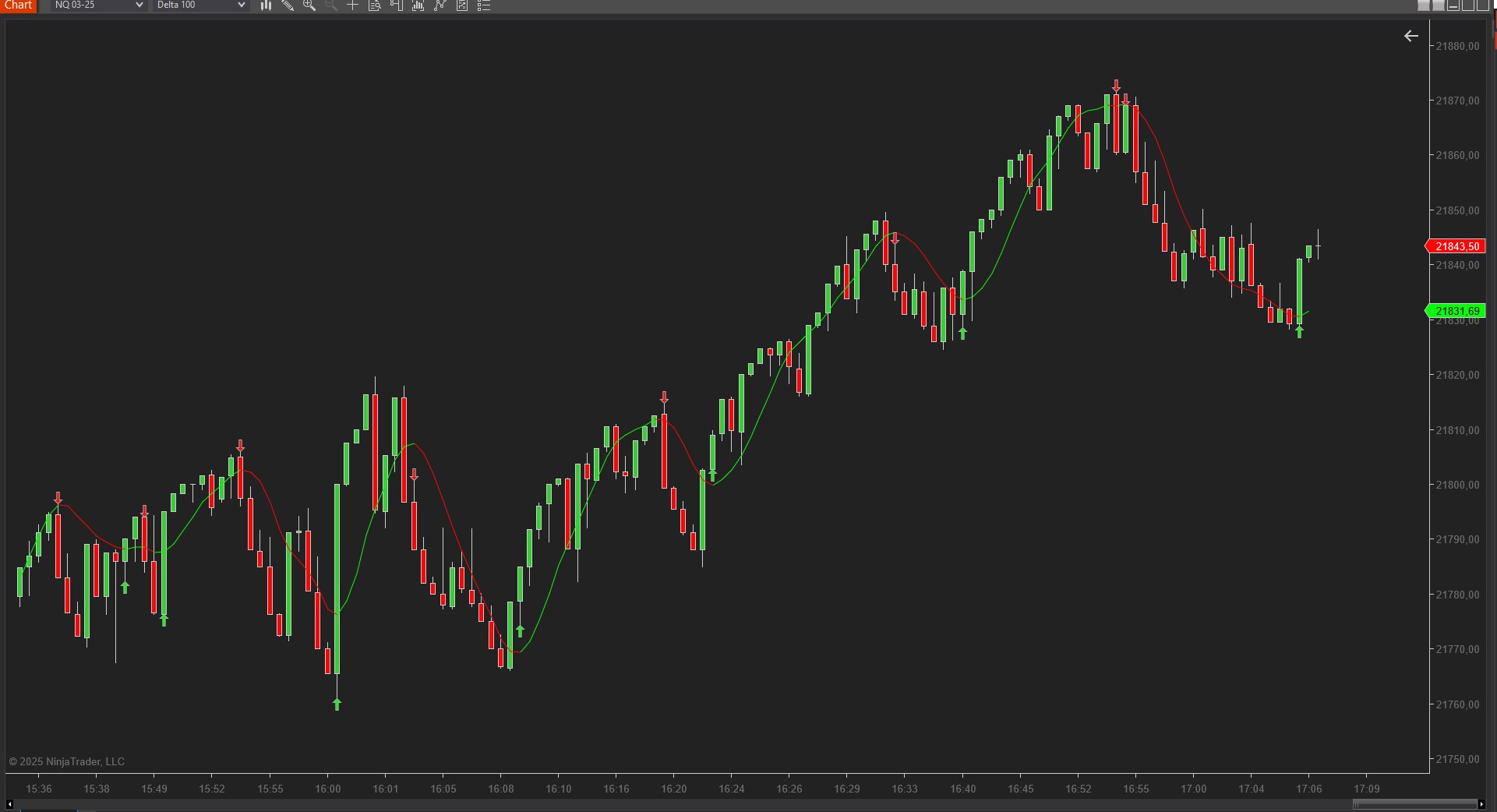Click the 15:49 time axis label
The height and width of the screenshot is (812, 1497).
pos(154,789)
